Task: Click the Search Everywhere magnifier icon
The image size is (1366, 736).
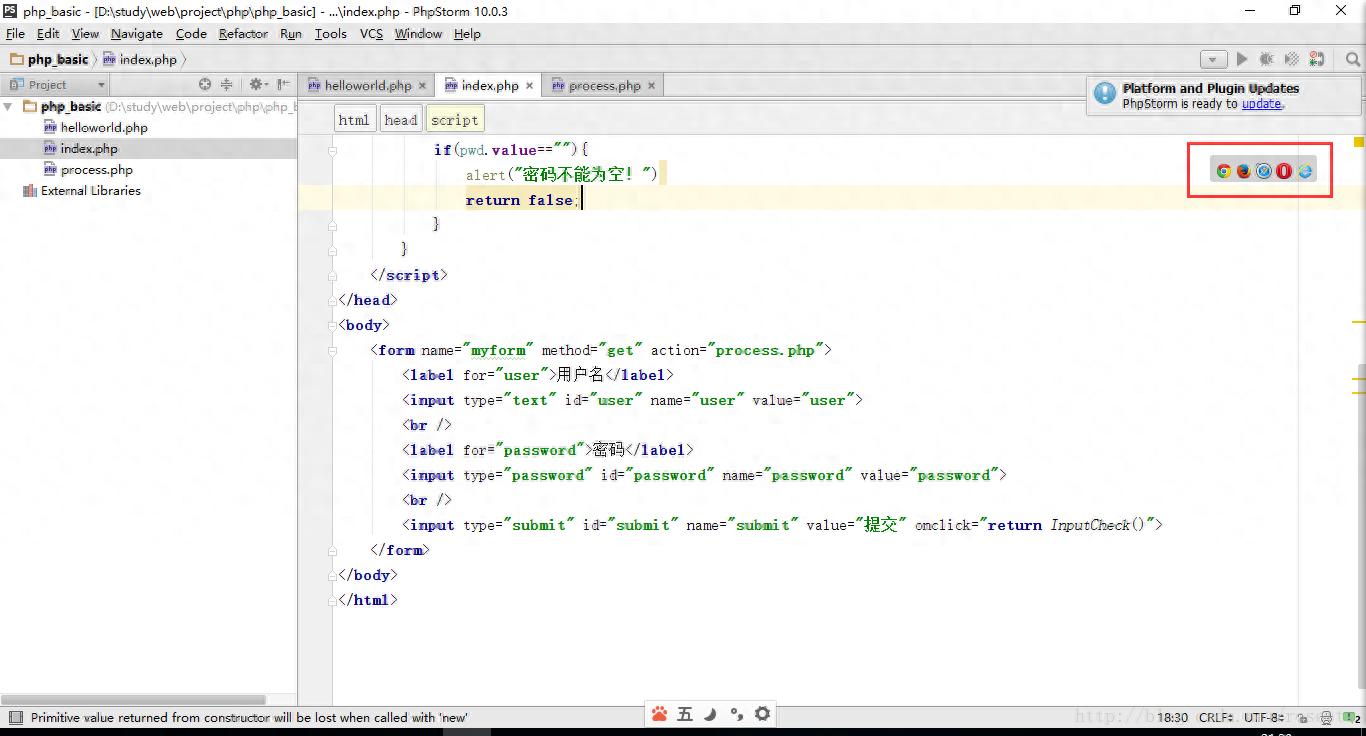Action: (x=1353, y=60)
